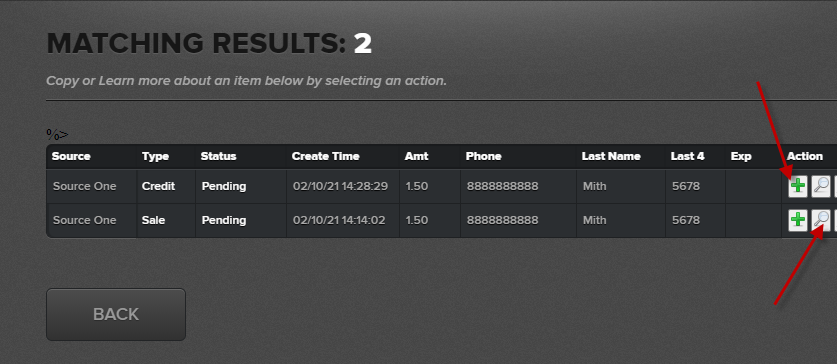837x364 pixels.
Task: Sort by the Type column header
Action: point(155,156)
